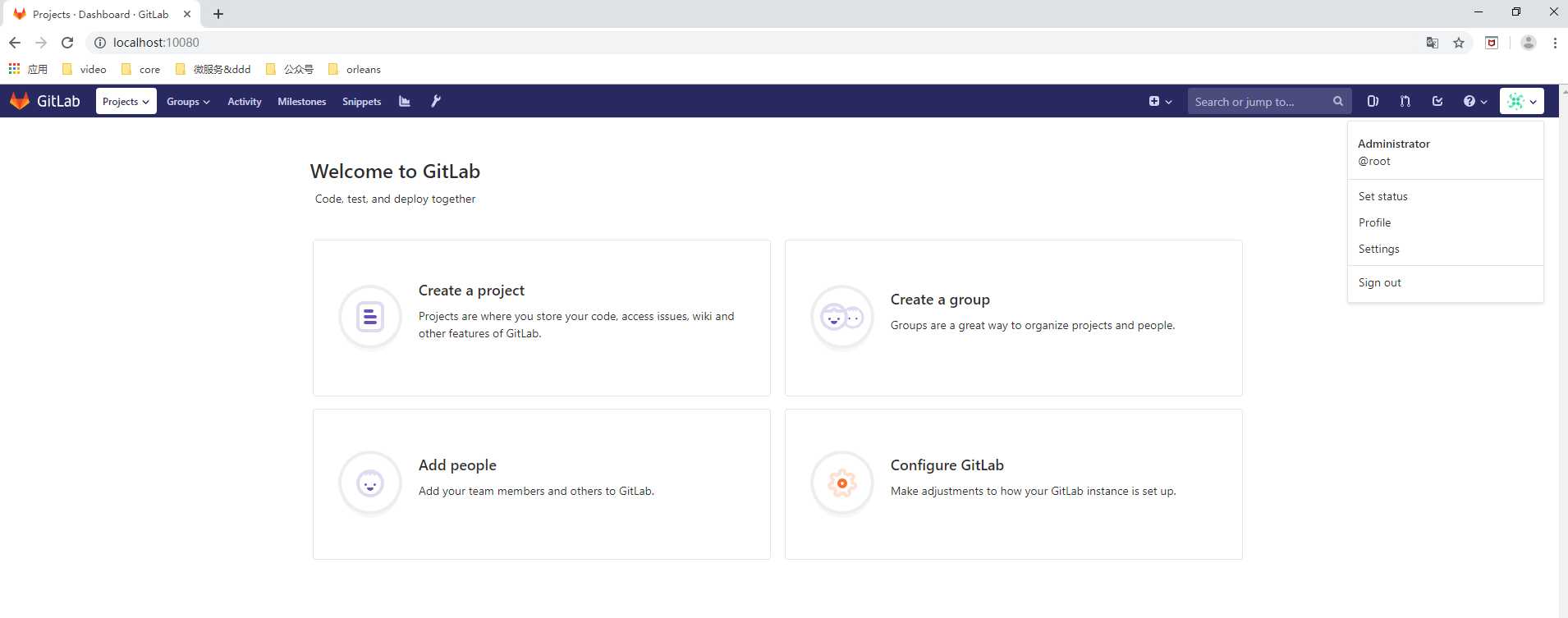This screenshot has width=1568, height=618.
Task: View site information icon in address bar
Action: 99,43
